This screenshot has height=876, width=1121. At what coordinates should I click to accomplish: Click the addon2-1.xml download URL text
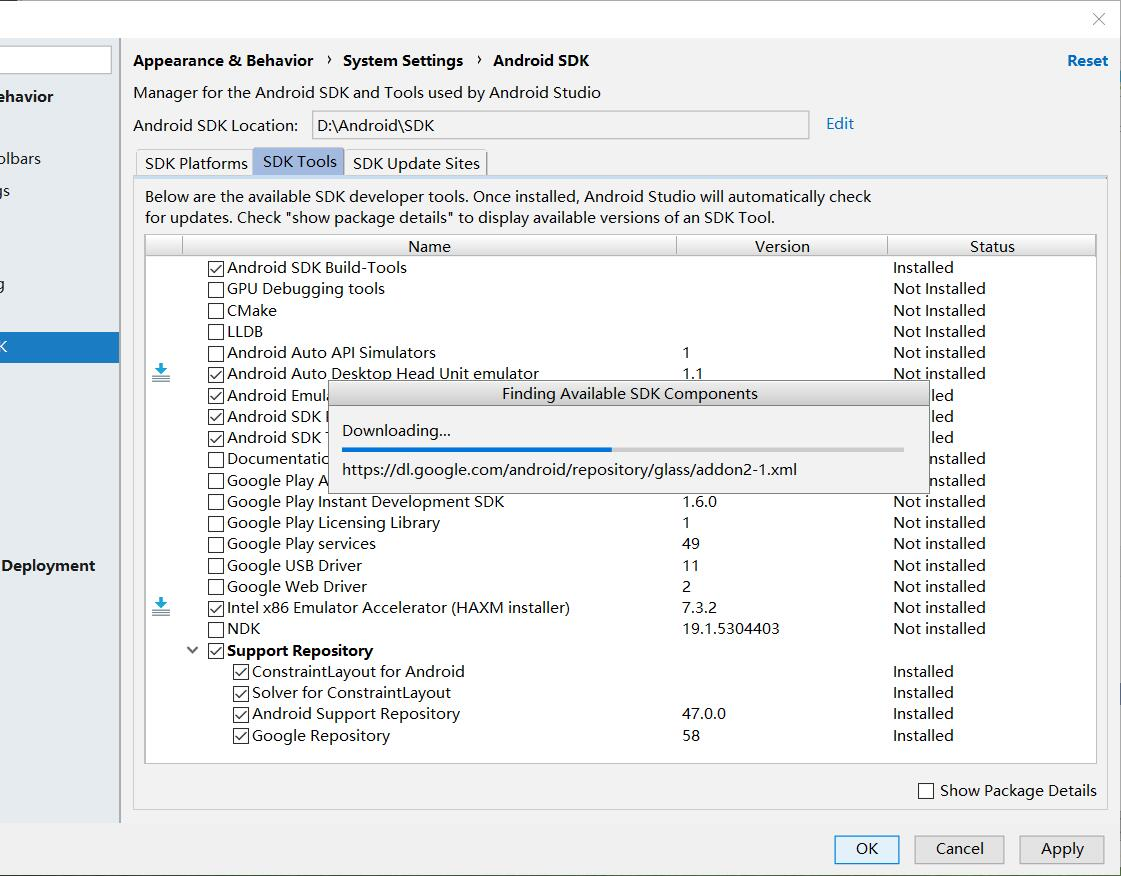(x=569, y=470)
